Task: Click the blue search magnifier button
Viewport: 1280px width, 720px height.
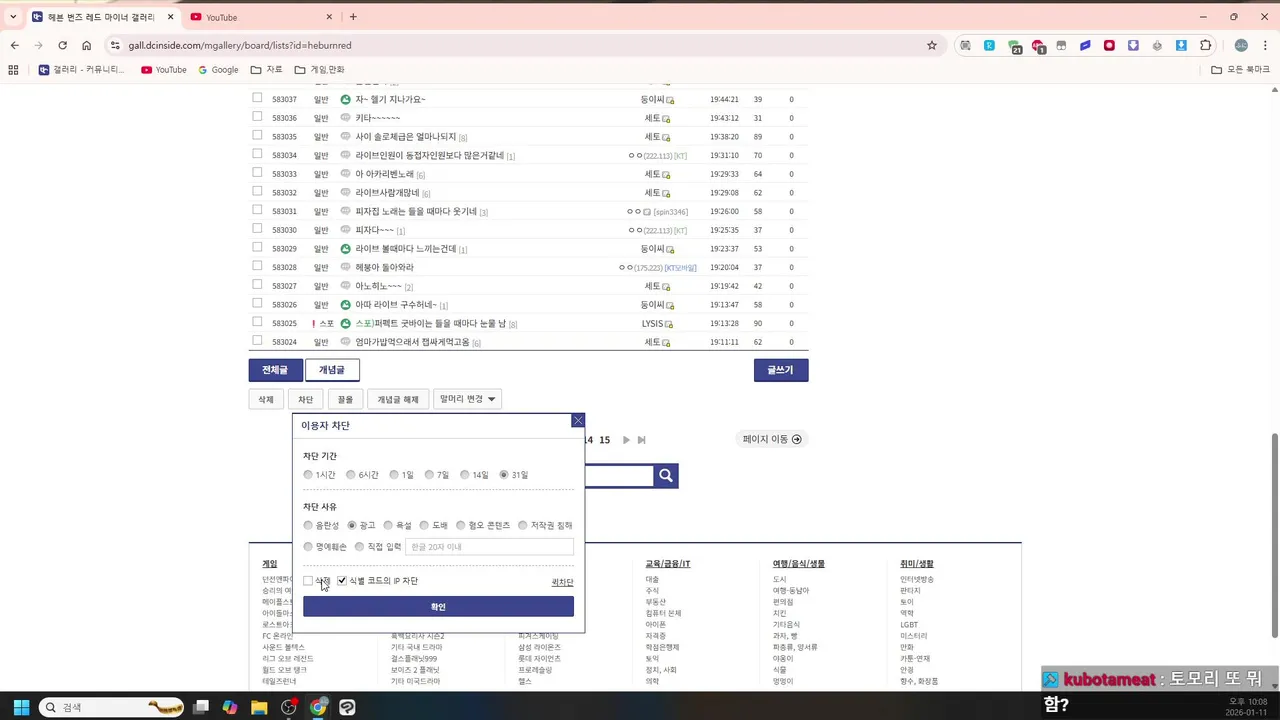Action: point(666,476)
